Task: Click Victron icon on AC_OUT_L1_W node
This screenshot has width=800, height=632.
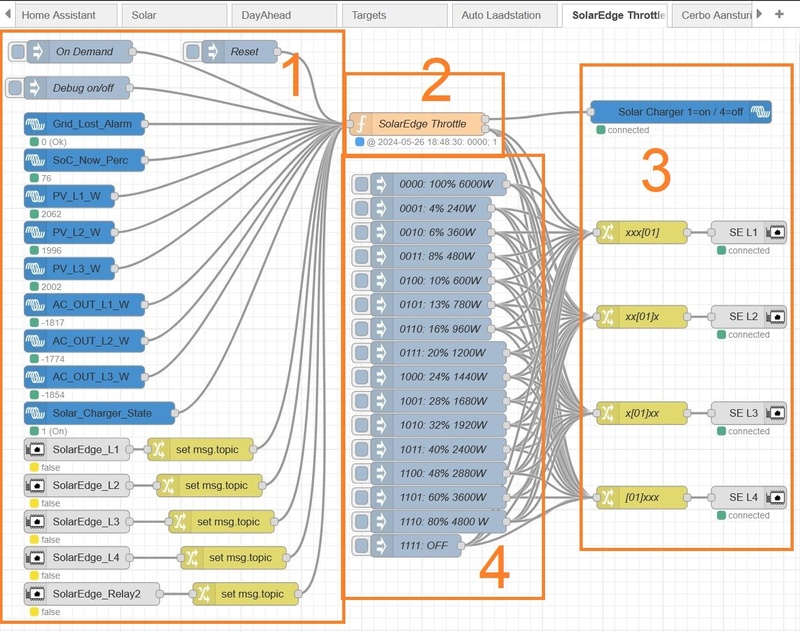Action: point(35,305)
